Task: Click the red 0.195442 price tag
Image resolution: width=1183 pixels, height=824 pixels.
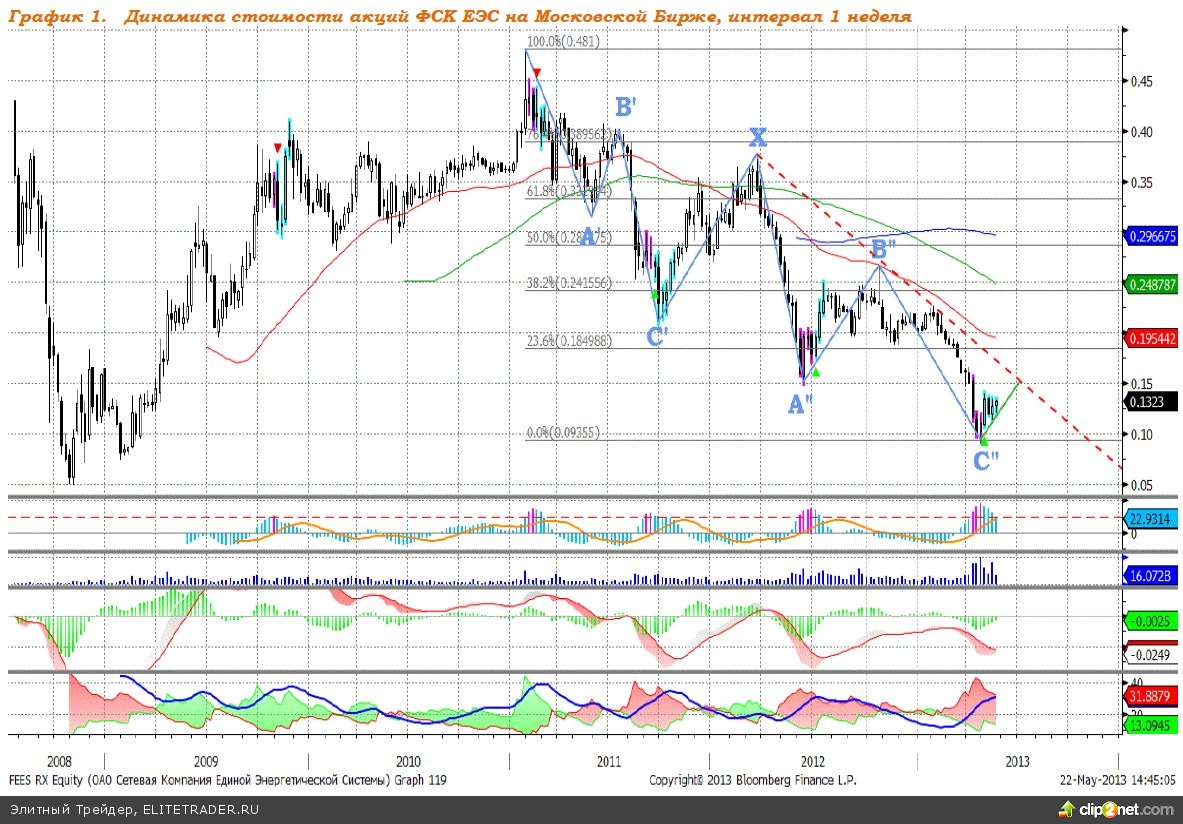Action: [1153, 339]
